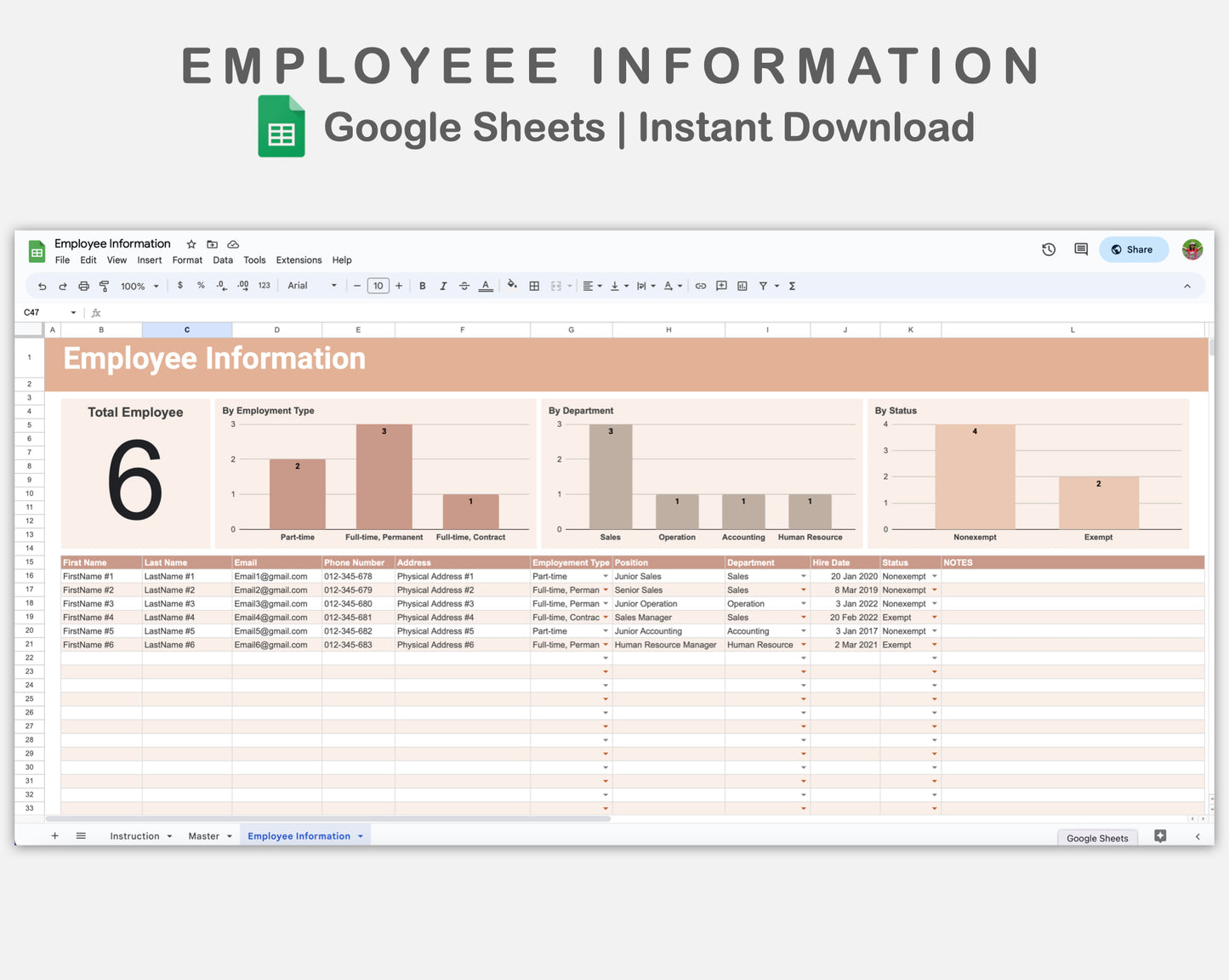The width and height of the screenshot is (1229, 980).
Task: Click the Insert comment icon
Action: click(720, 286)
